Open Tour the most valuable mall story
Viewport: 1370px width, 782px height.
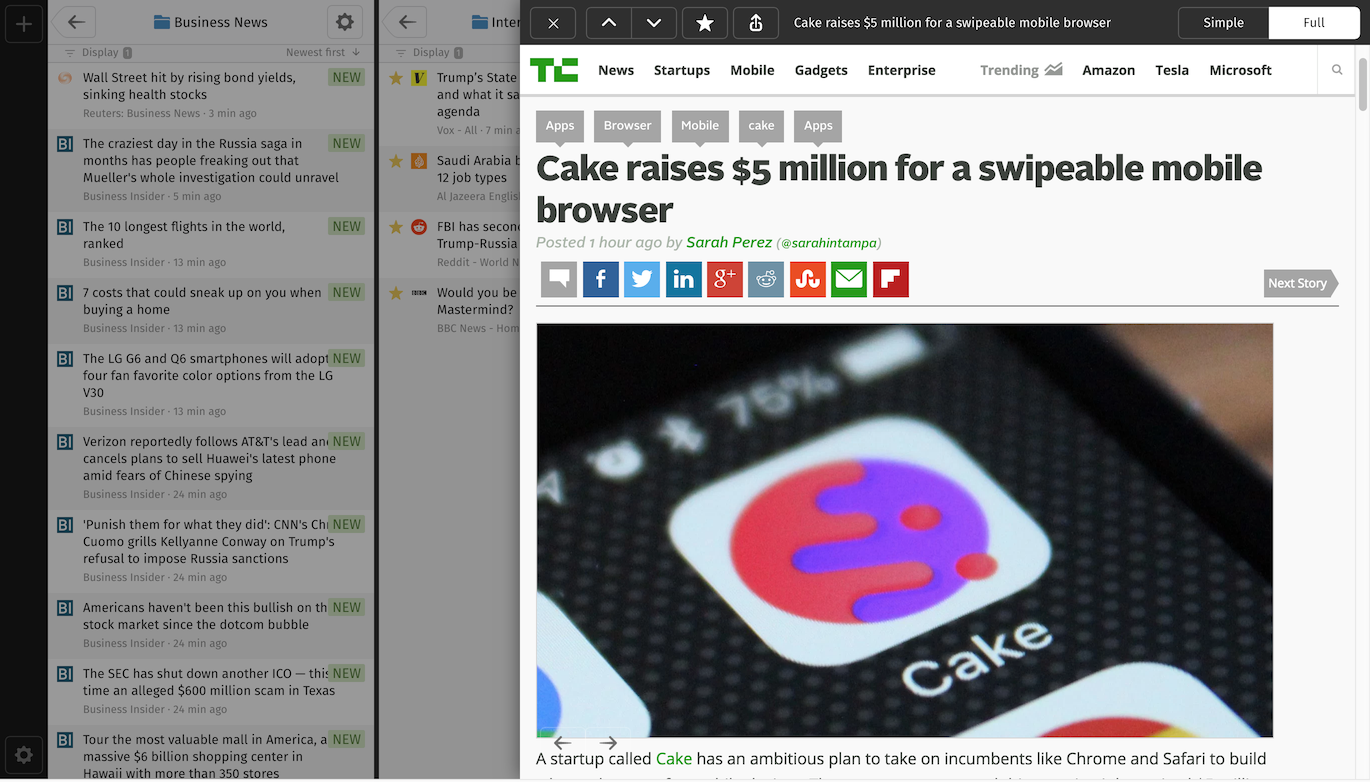coord(211,754)
